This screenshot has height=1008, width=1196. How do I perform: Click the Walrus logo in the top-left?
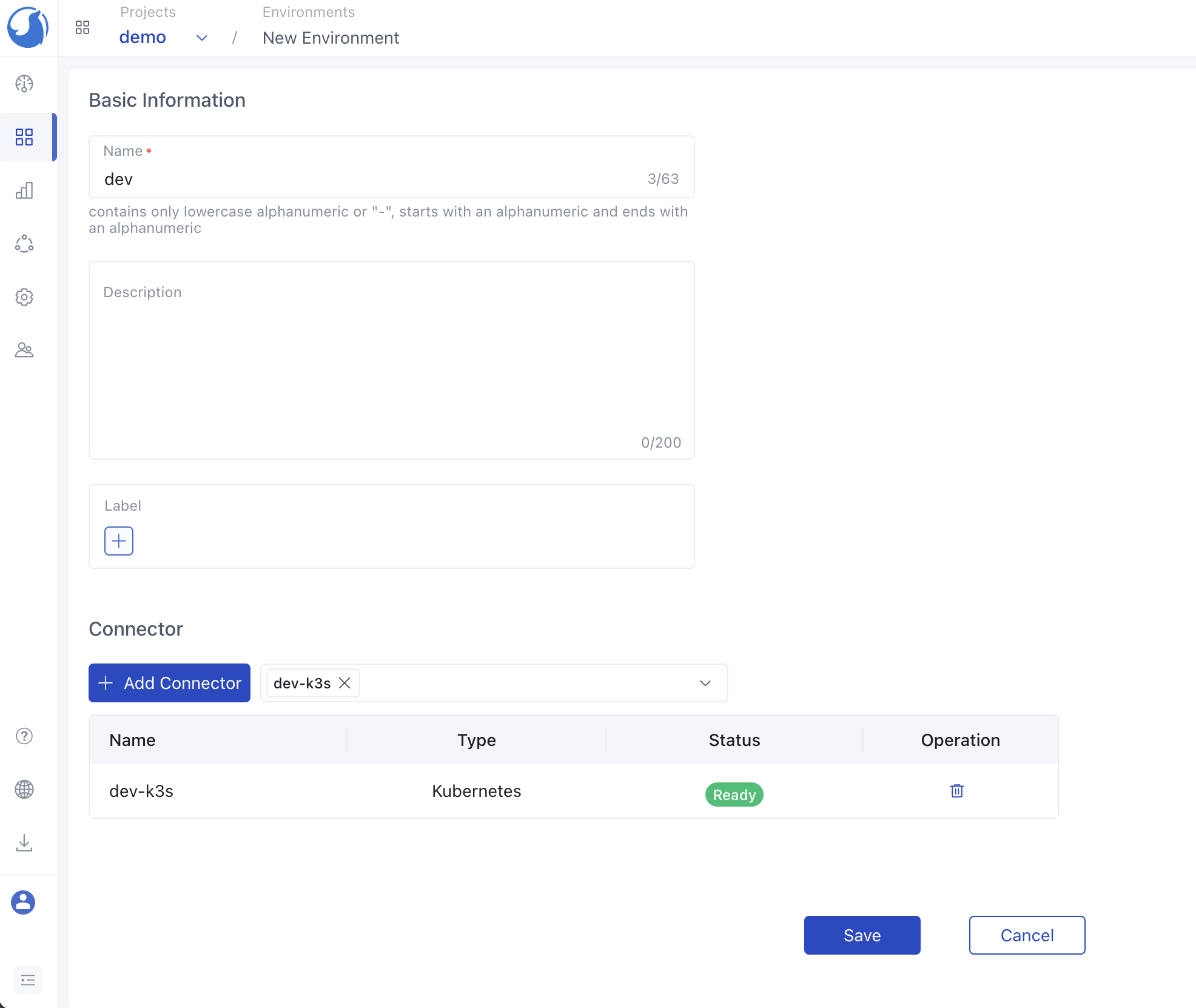click(27, 27)
